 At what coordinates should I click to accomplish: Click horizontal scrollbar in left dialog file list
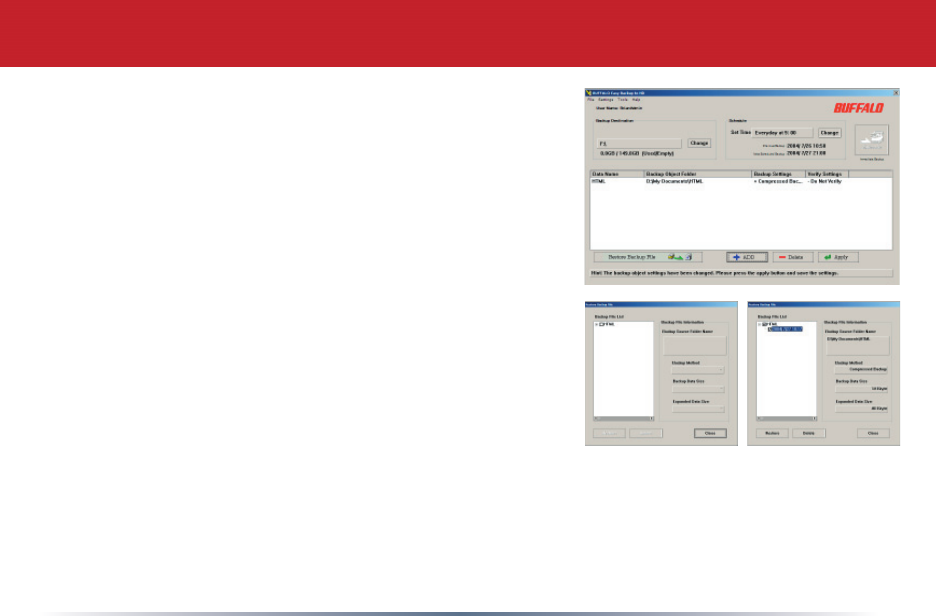click(624, 418)
